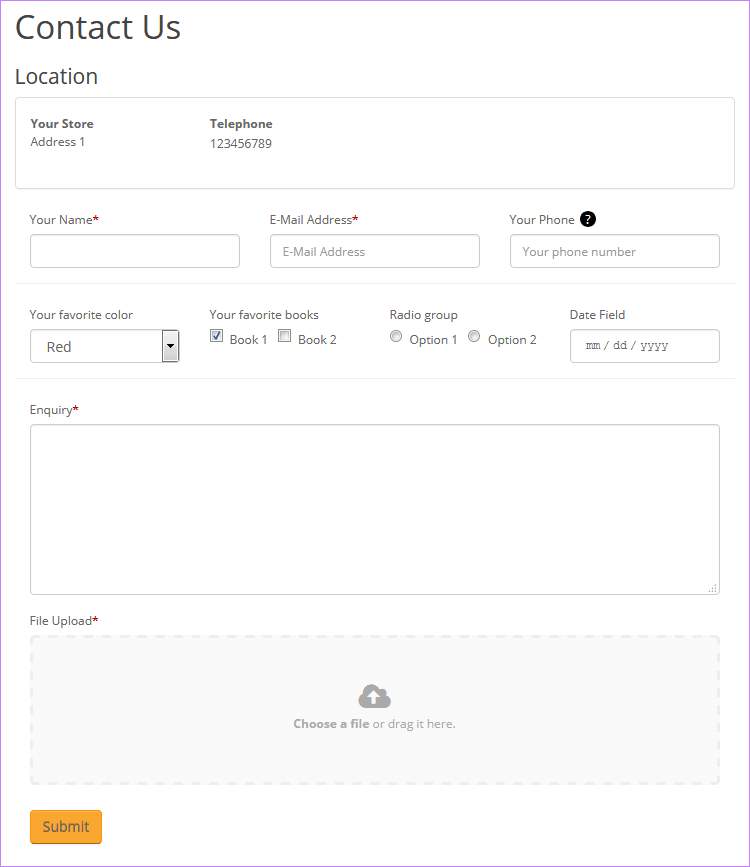Screen dimensions: 750x867
Task: Click the Book 1 label text
Action: (248, 340)
